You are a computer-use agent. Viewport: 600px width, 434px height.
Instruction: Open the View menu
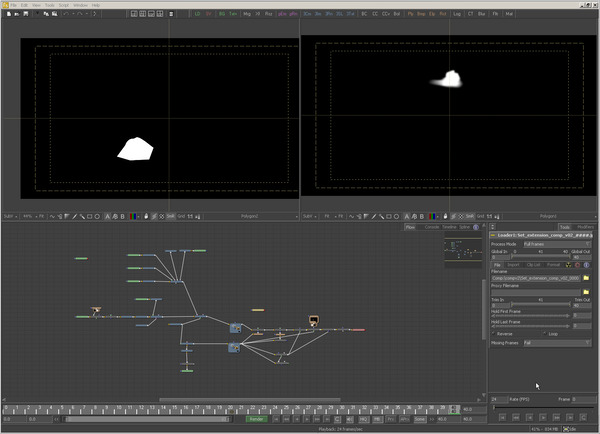click(x=36, y=5)
